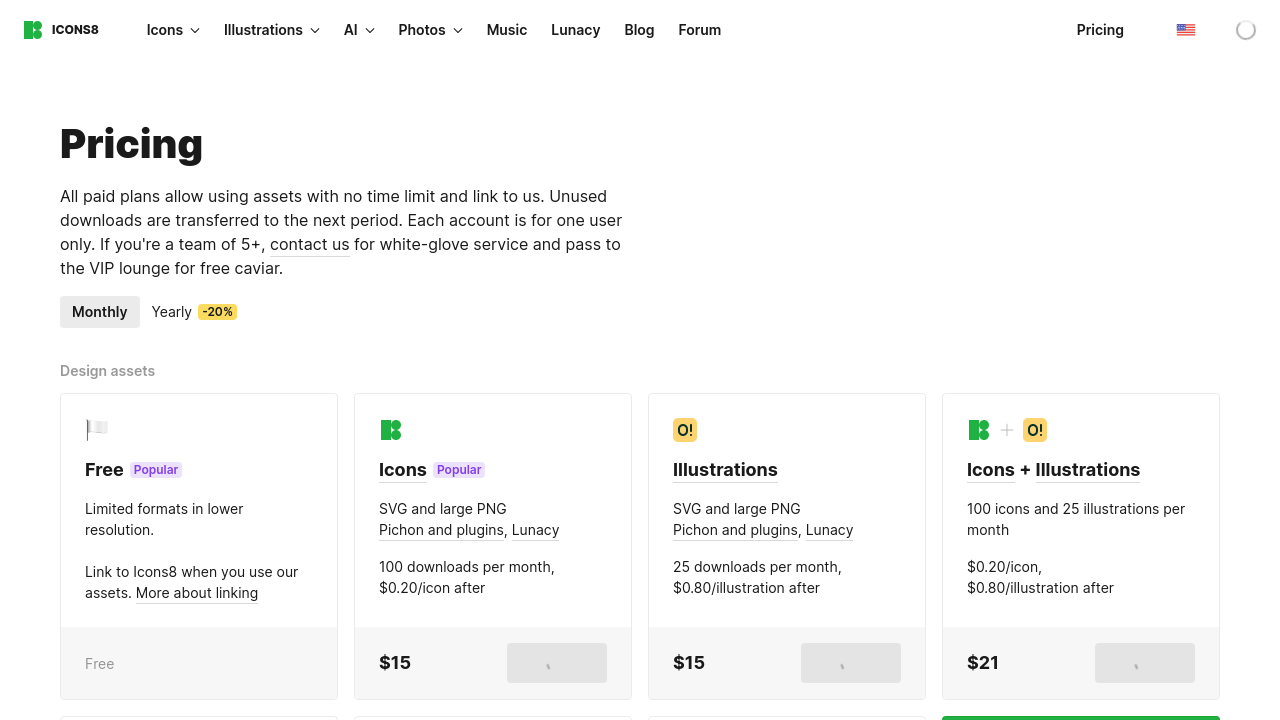
Task: Click the green icon in the Icons + Illustrations card
Action: [x=979, y=430]
